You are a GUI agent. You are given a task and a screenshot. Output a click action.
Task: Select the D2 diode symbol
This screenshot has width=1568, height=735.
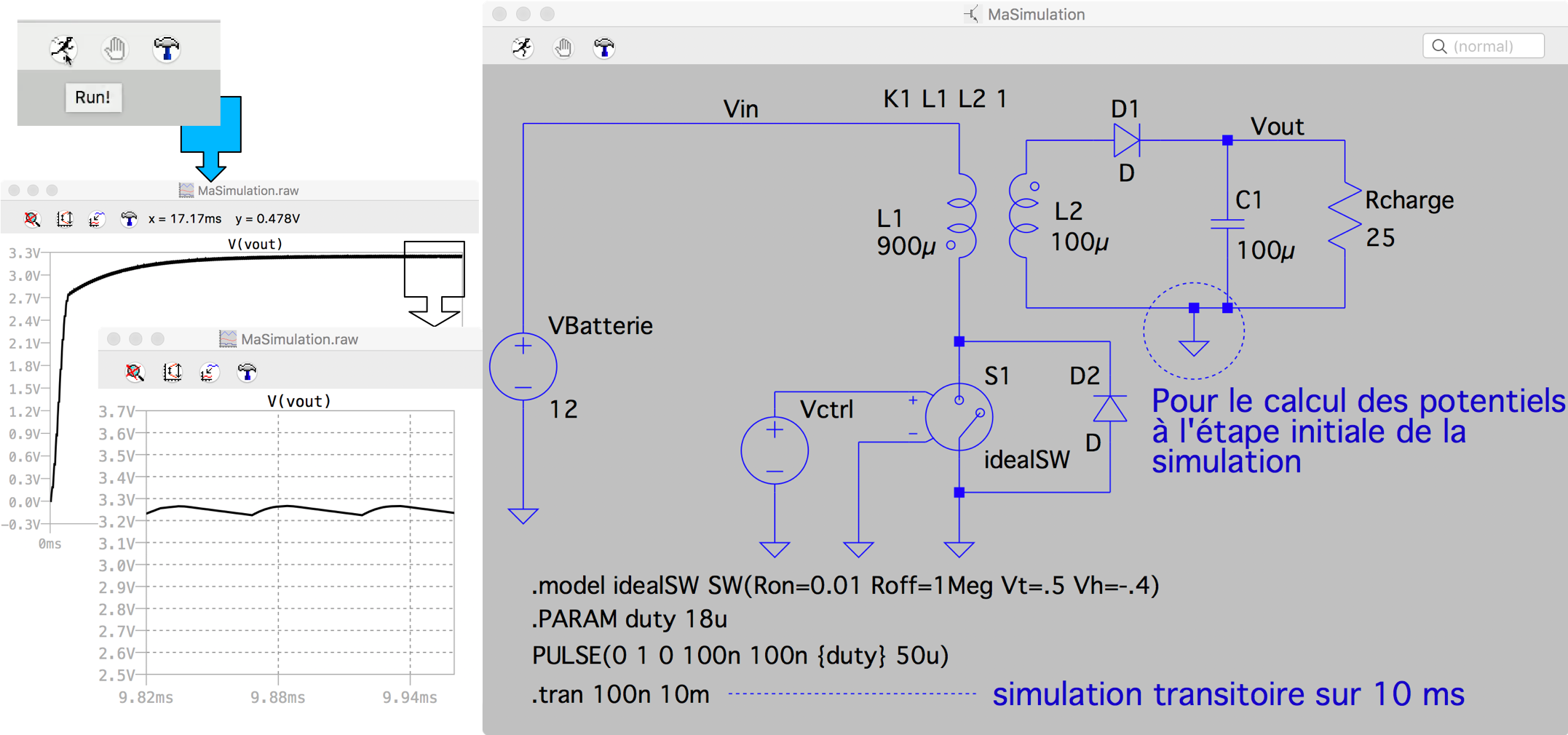tap(1110, 408)
